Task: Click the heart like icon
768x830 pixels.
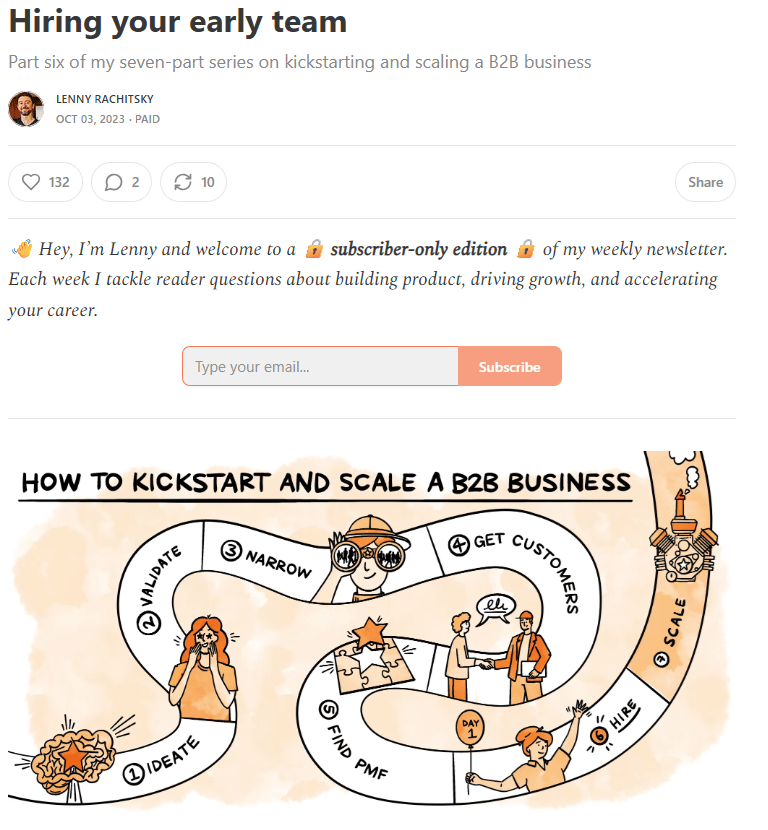Action: 31,182
